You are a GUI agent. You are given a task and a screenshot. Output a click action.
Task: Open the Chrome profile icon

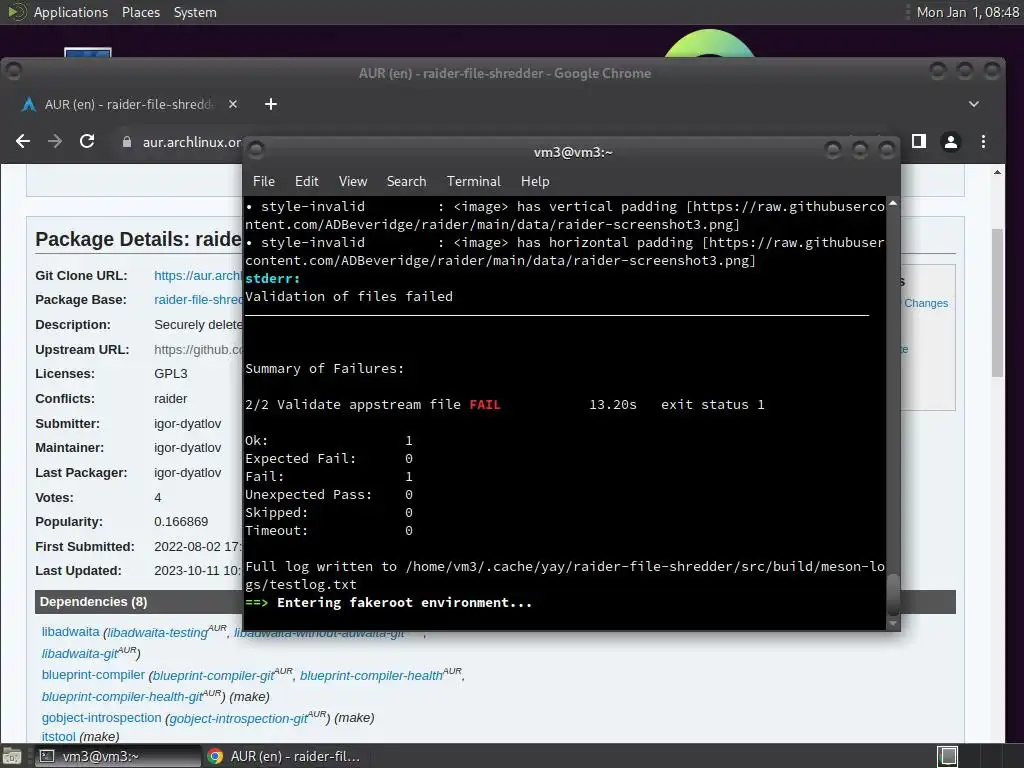(x=951, y=141)
